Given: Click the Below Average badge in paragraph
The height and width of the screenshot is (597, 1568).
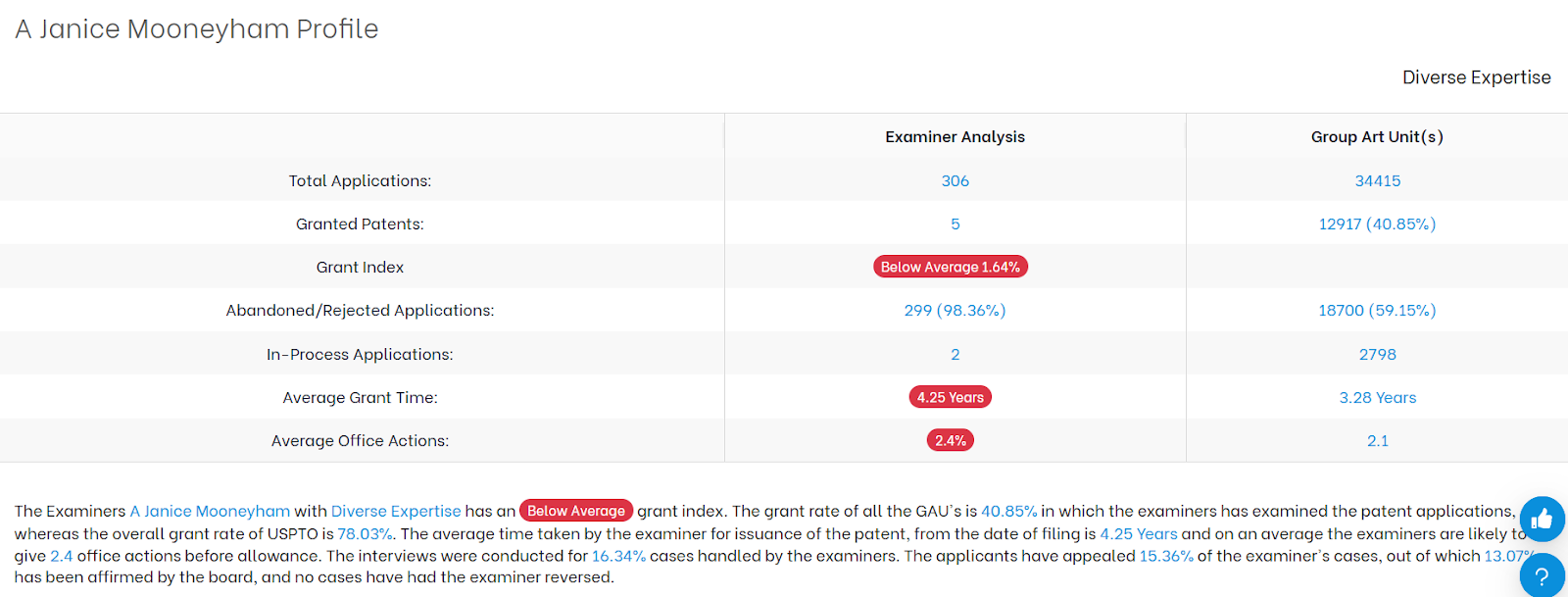Looking at the screenshot, I should point(576,511).
